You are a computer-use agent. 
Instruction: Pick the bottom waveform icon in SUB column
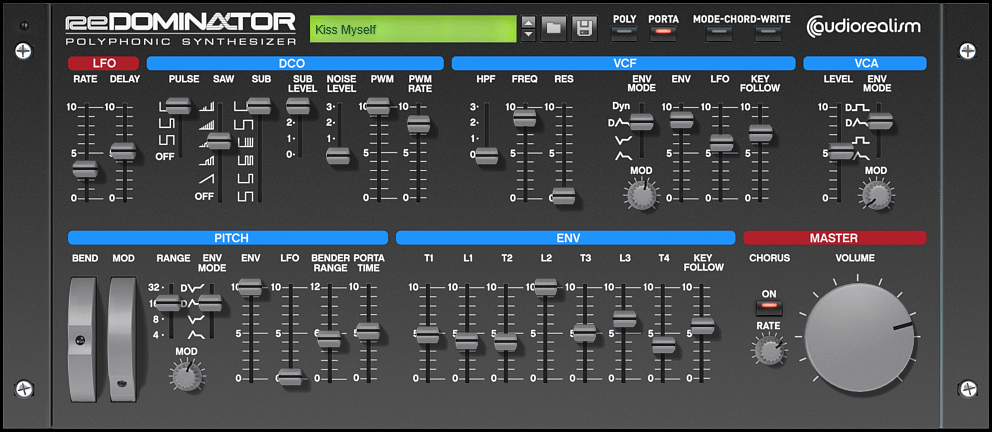[245, 197]
